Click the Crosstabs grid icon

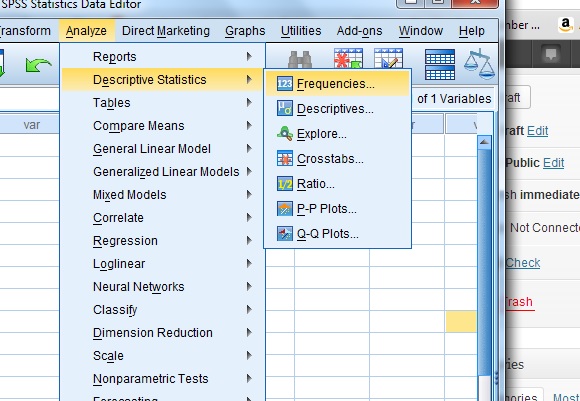pyautogui.click(x=284, y=158)
